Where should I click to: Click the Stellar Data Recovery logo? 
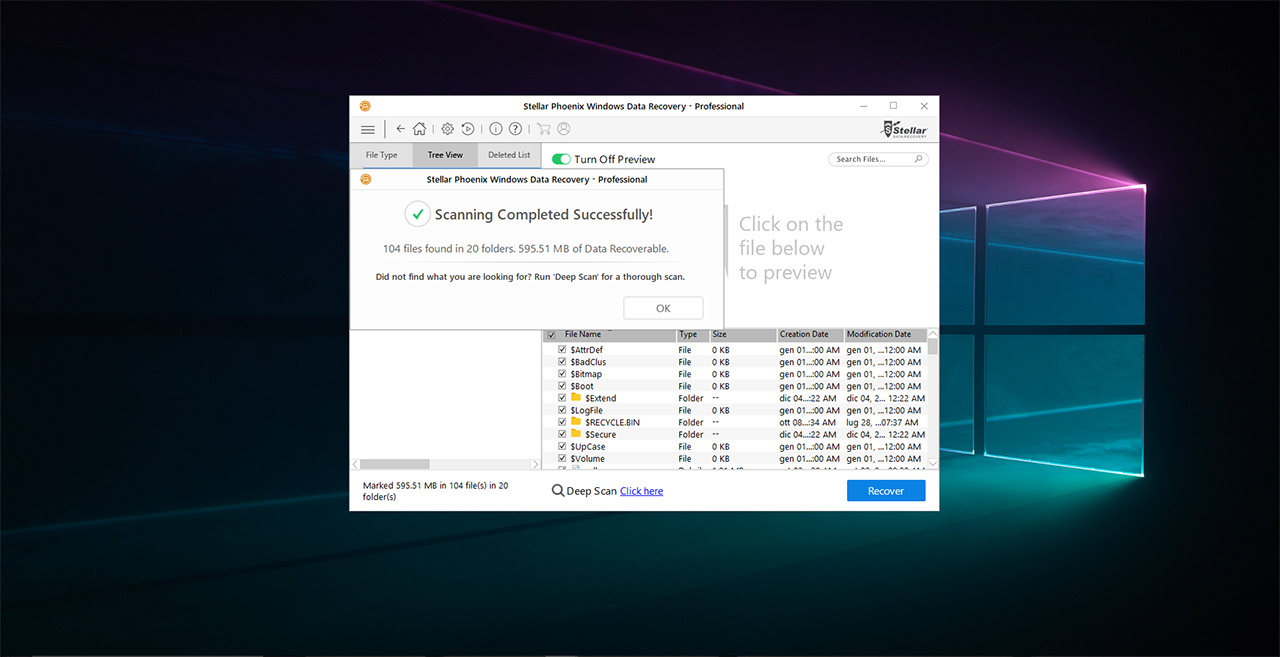coord(904,129)
